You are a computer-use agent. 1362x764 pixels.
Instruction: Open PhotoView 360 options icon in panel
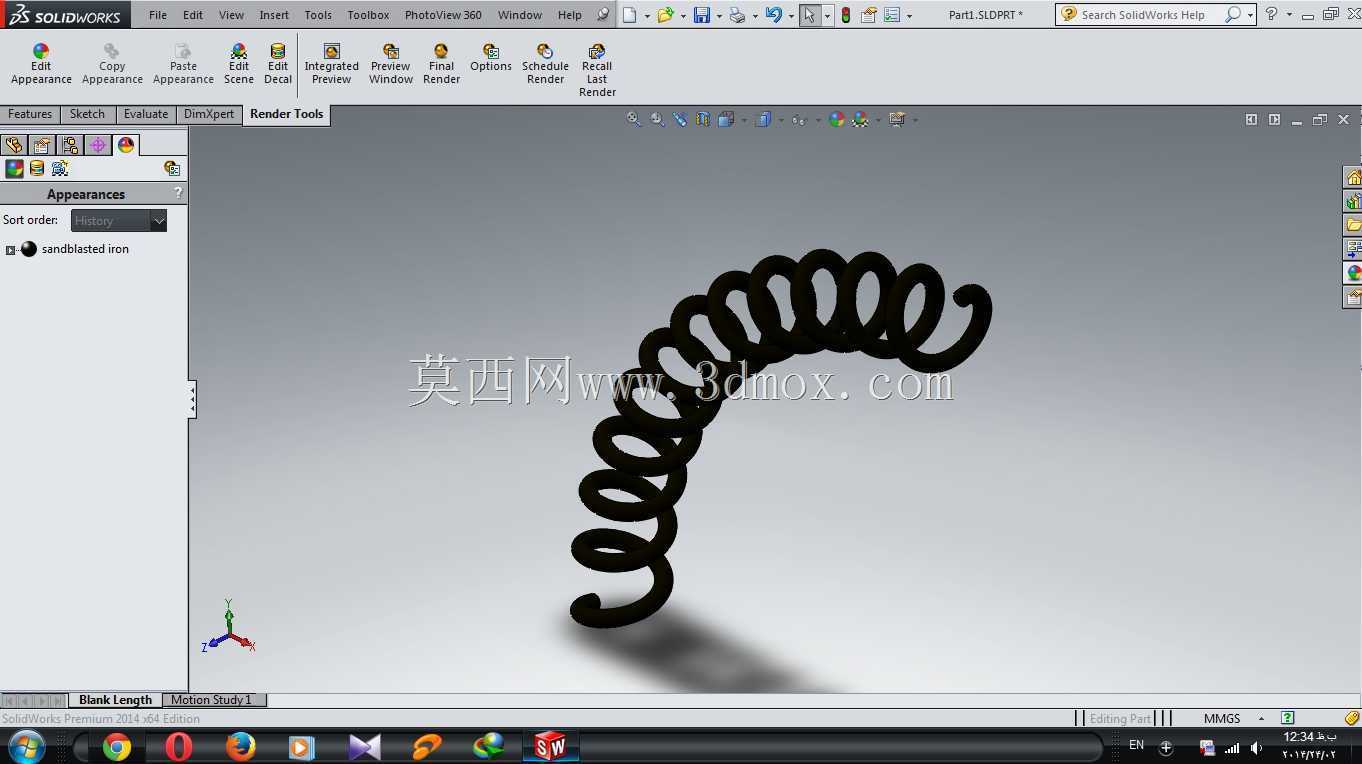tap(172, 168)
